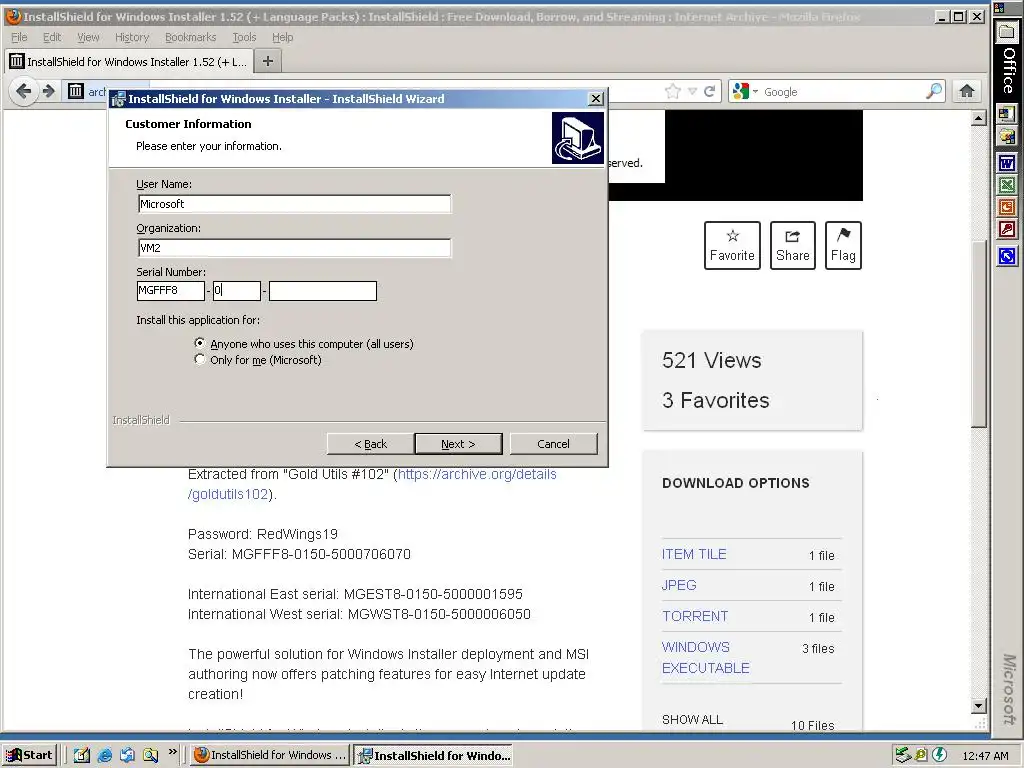Screen dimensions: 1024x768
Task: Open Microsoft Word from the Office shortcut bar
Action: point(1006,163)
